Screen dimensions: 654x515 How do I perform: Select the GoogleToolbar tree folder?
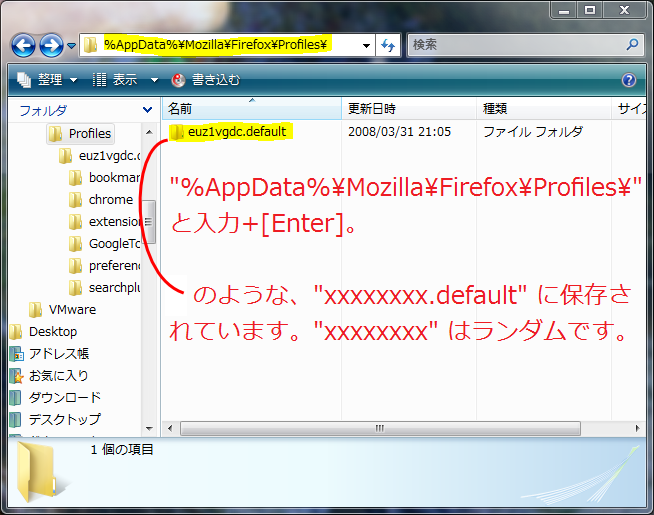[105, 244]
